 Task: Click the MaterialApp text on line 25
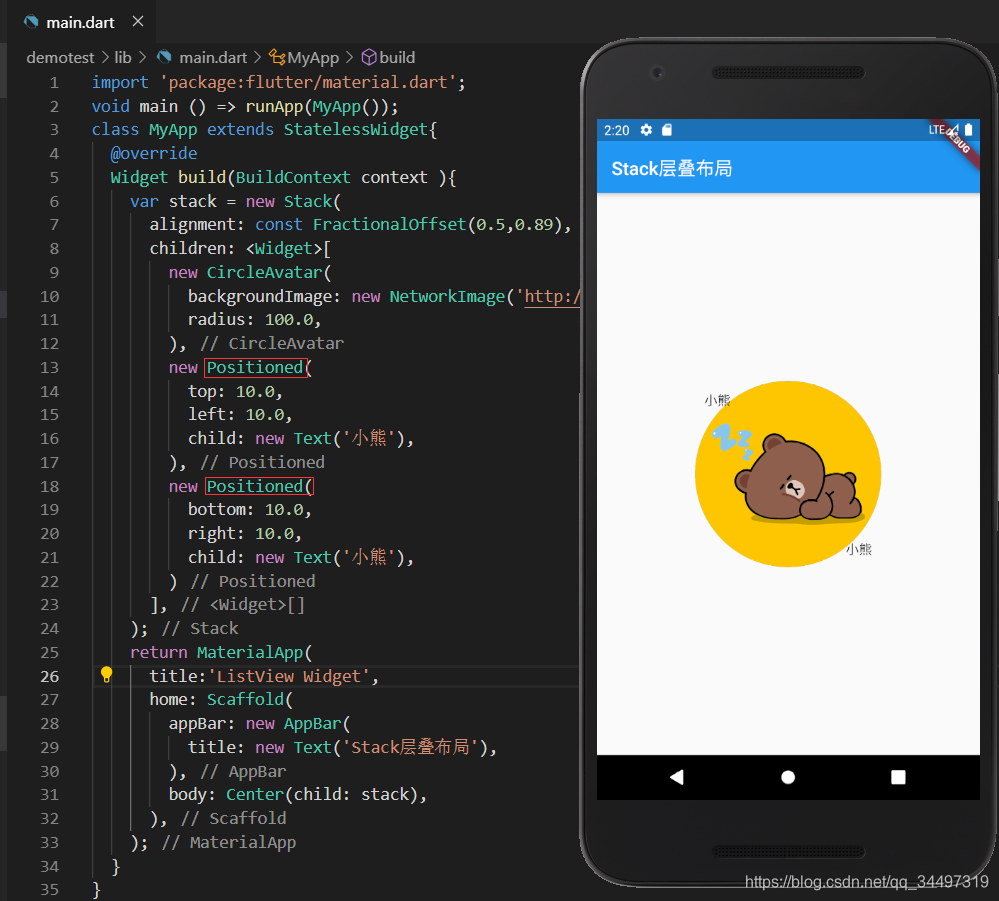pyautogui.click(x=250, y=652)
